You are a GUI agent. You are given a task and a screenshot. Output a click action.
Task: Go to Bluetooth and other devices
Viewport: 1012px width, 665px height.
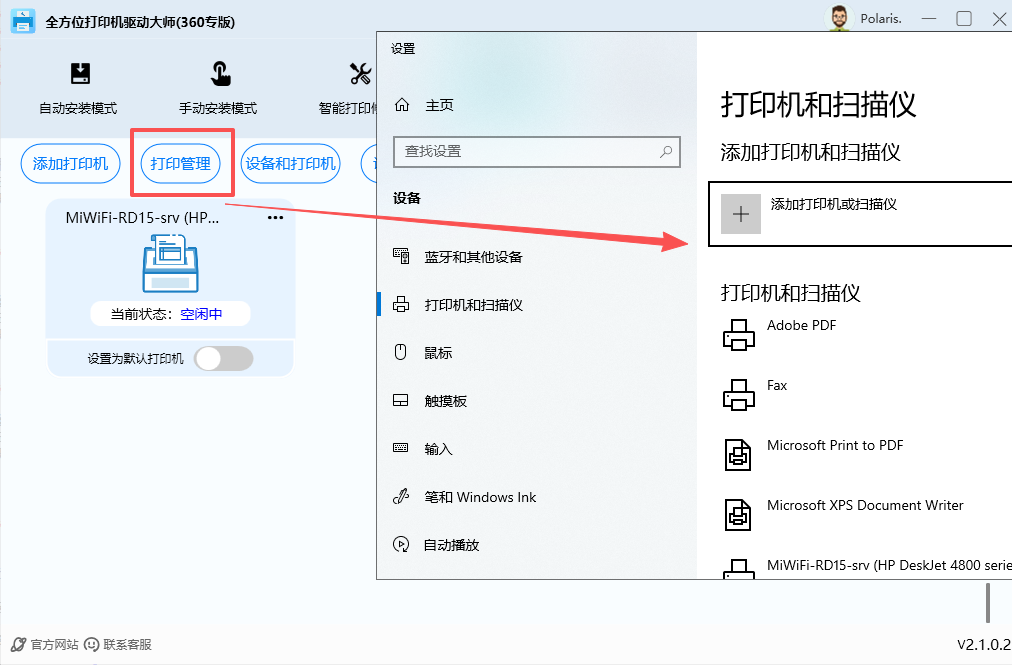[x=473, y=257]
